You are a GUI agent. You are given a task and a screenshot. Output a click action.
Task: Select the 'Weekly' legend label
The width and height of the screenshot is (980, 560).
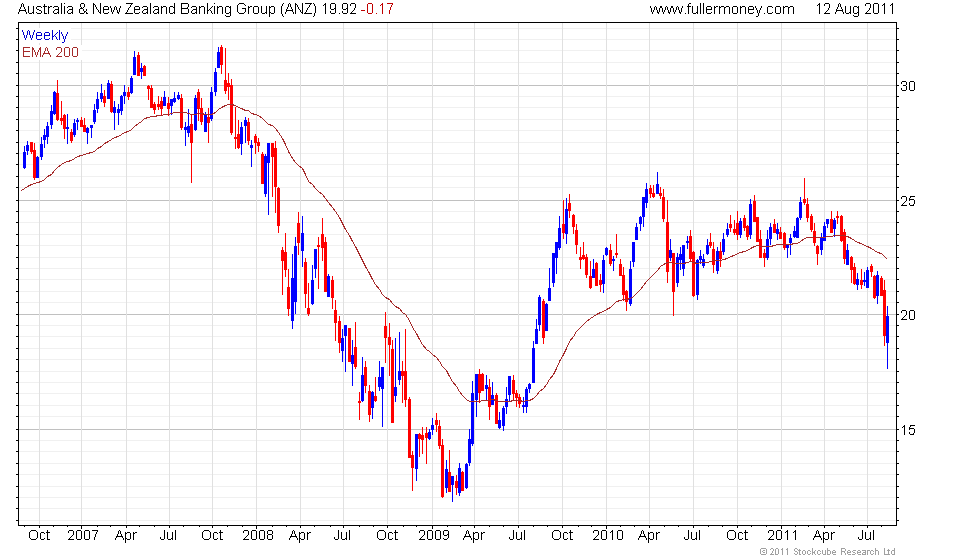tap(44, 36)
